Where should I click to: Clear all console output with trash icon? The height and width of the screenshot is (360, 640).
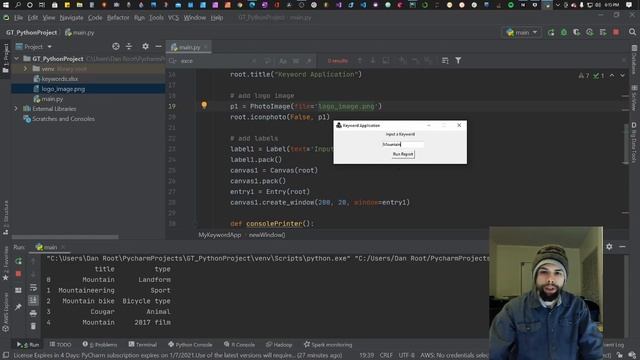pyautogui.click(x=33, y=326)
